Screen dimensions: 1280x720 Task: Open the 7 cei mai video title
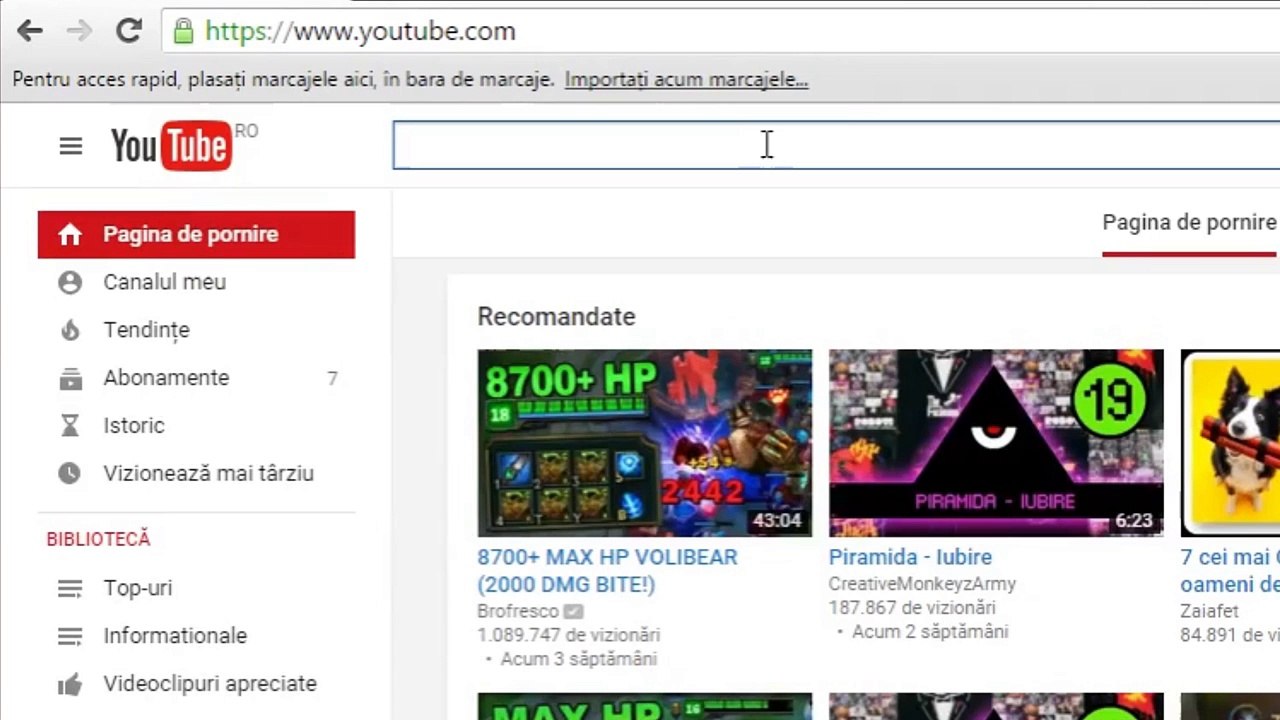pyautogui.click(x=1230, y=571)
